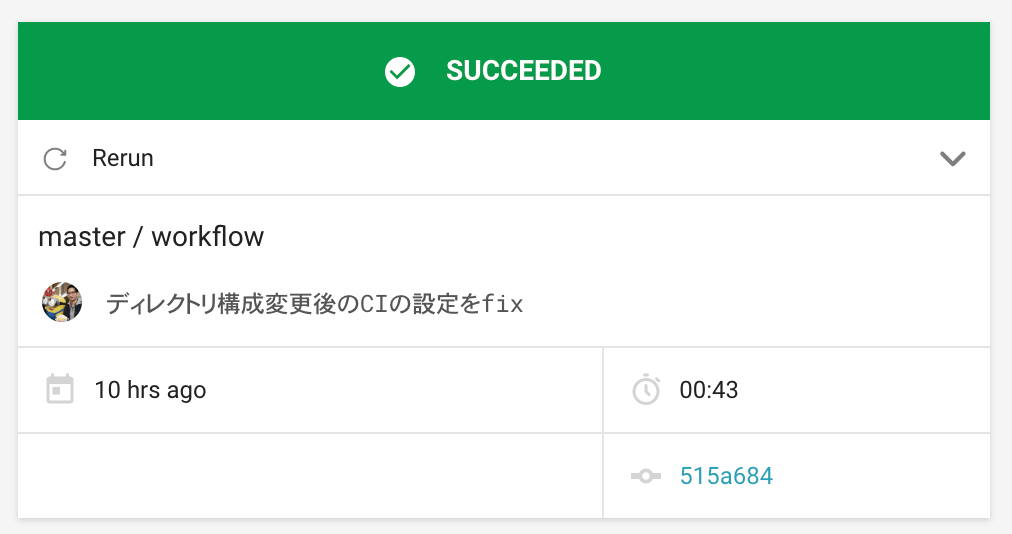Click the checkmark icon in the green banner
Screen dimensions: 1012x534
400,72
